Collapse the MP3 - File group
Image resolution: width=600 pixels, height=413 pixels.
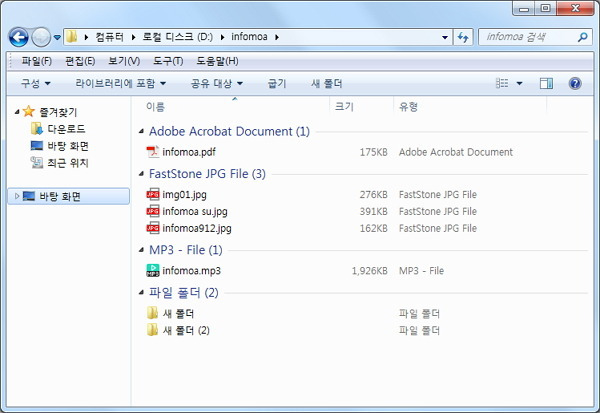[x=141, y=250]
